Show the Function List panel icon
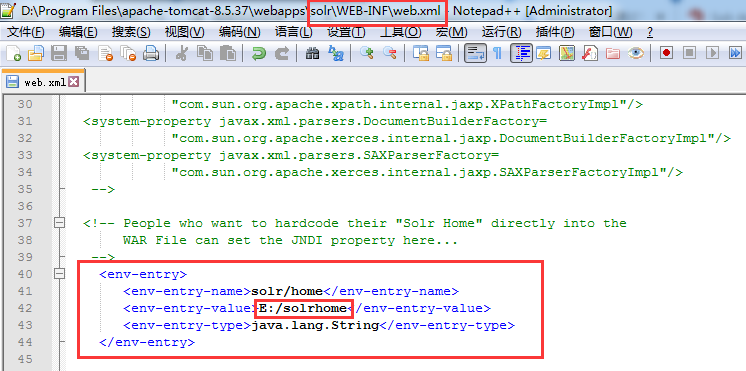746x371 pixels. point(590,53)
